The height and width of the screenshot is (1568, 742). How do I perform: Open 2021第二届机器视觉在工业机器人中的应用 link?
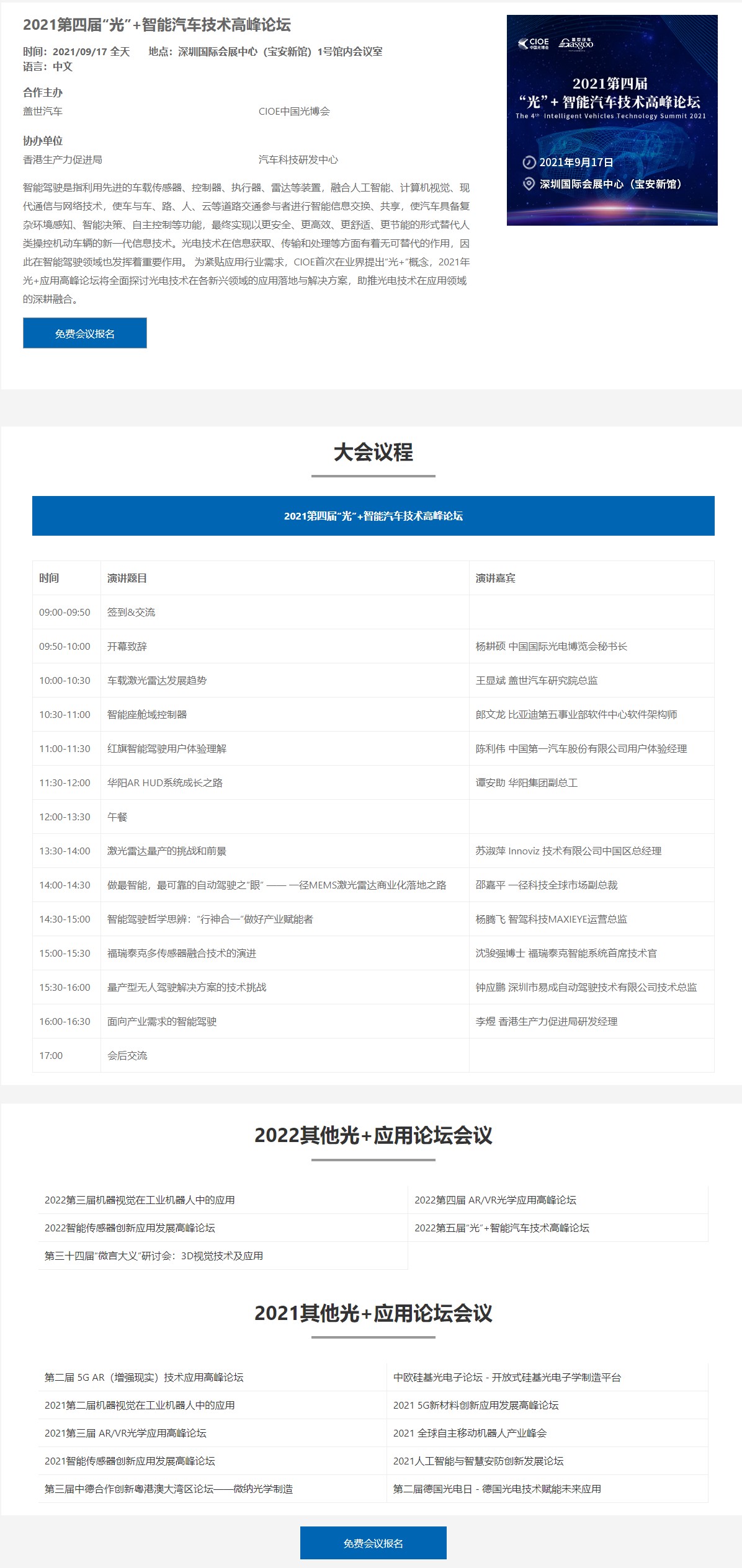[x=140, y=1405]
